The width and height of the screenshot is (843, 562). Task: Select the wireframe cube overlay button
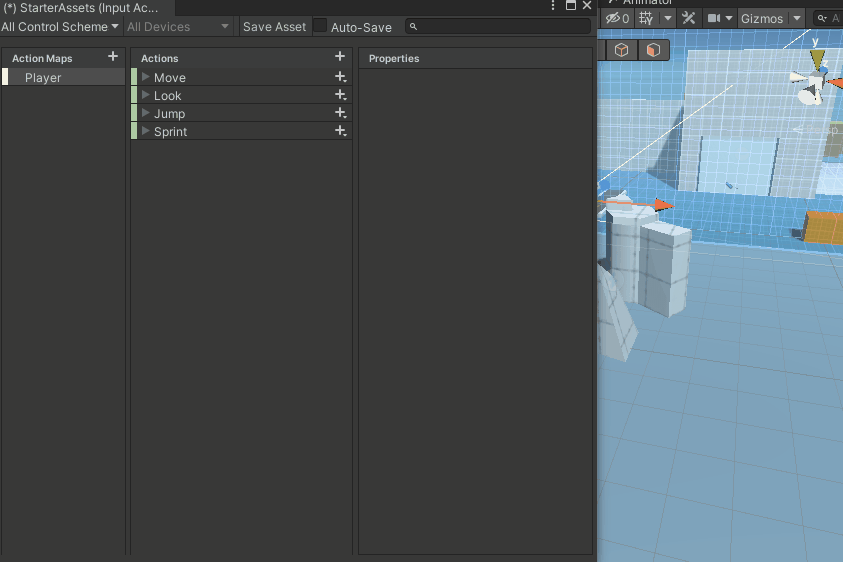[622, 49]
